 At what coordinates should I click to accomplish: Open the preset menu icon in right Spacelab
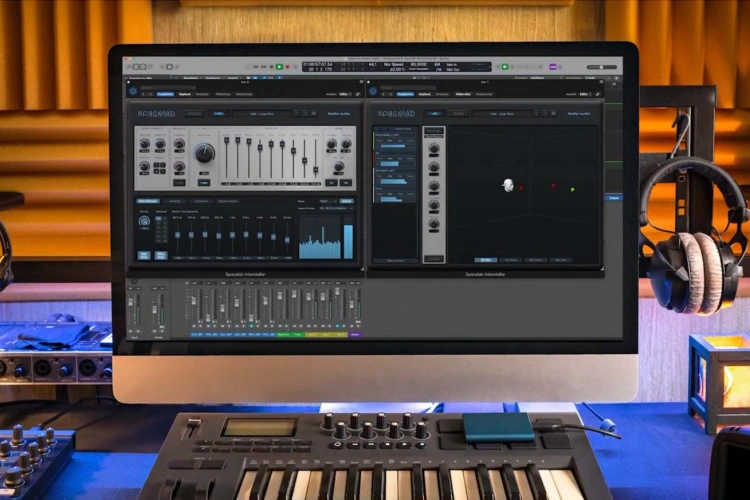point(554,113)
